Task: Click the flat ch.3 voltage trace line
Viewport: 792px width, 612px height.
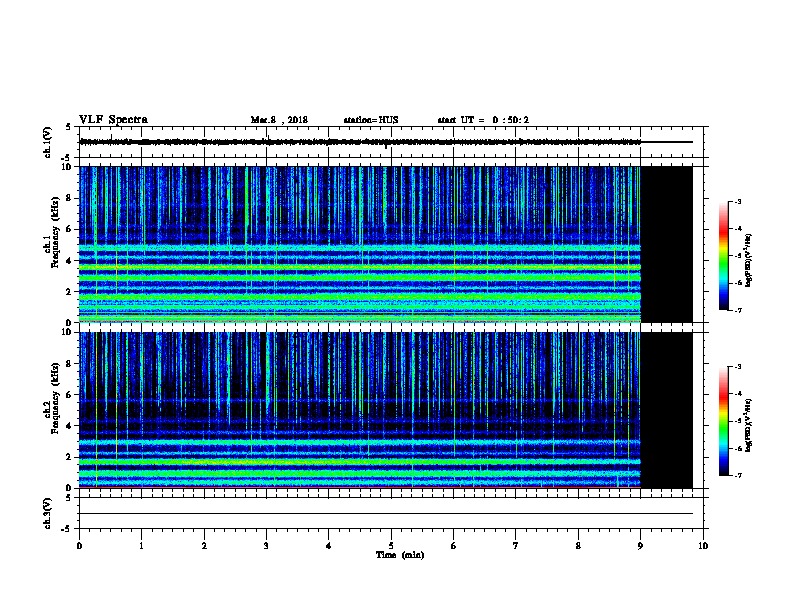Action: pos(386,514)
